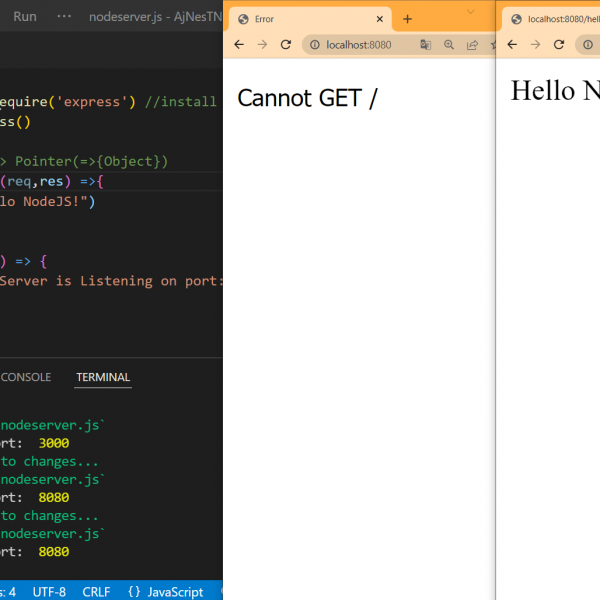Close the Error browser tab

(380, 19)
